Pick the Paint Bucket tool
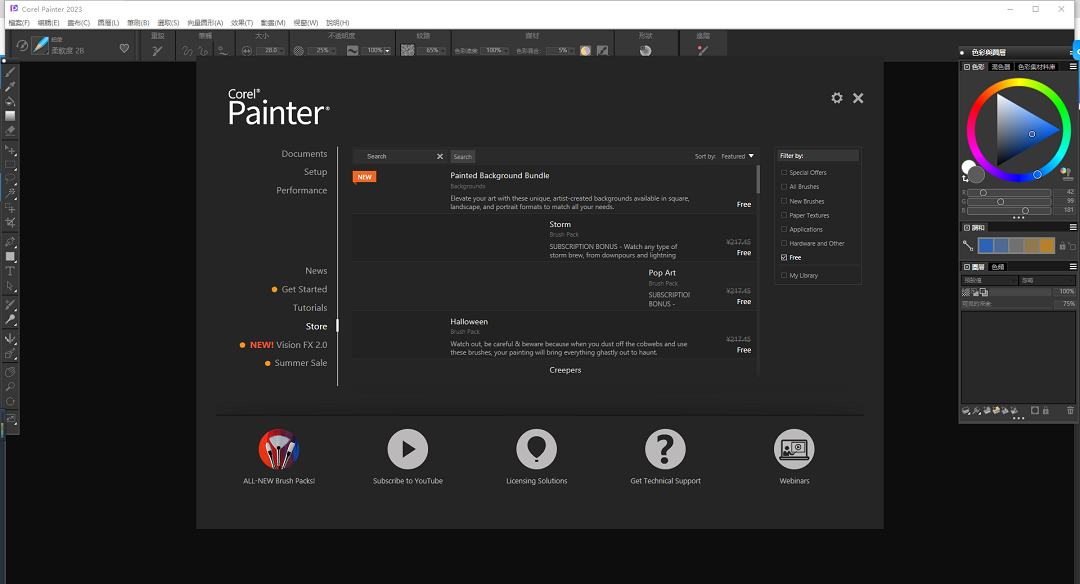The height and width of the screenshot is (584, 1080). [x=10, y=101]
